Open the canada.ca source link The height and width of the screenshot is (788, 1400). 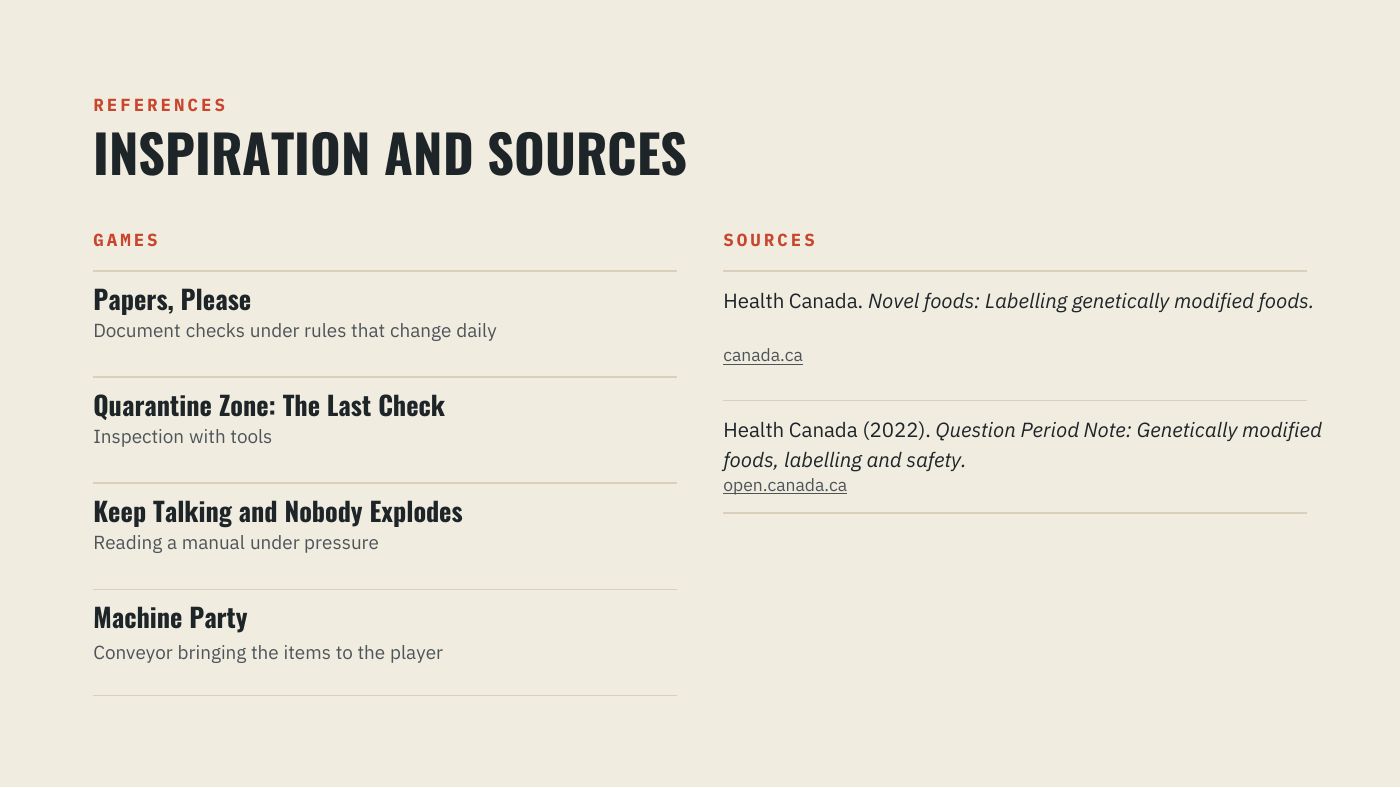762,355
